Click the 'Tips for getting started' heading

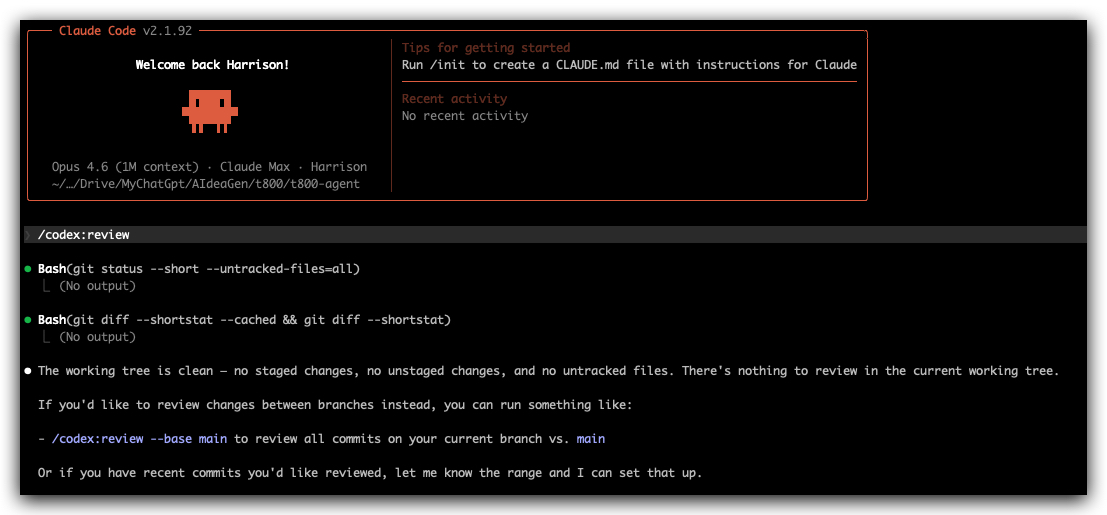tap(486, 48)
